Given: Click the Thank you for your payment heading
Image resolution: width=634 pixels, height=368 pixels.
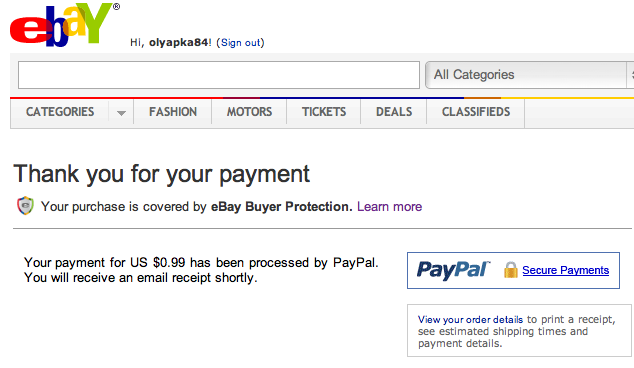Looking at the screenshot, I should tap(162, 174).
